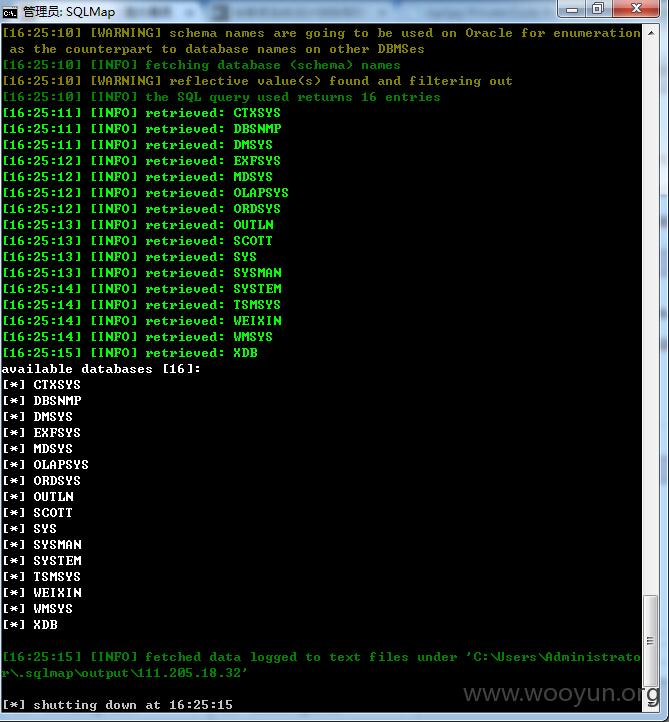Image resolution: width=669 pixels, height=722 pixels.
Task: Click the line 'retrieved: SCOTT'
Action: click(137, 241)
